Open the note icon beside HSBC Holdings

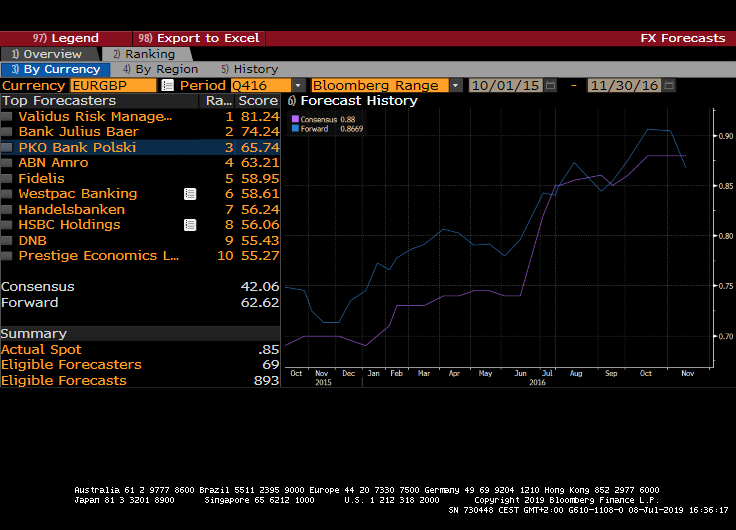pyautogui.click(x=190, y=225)
